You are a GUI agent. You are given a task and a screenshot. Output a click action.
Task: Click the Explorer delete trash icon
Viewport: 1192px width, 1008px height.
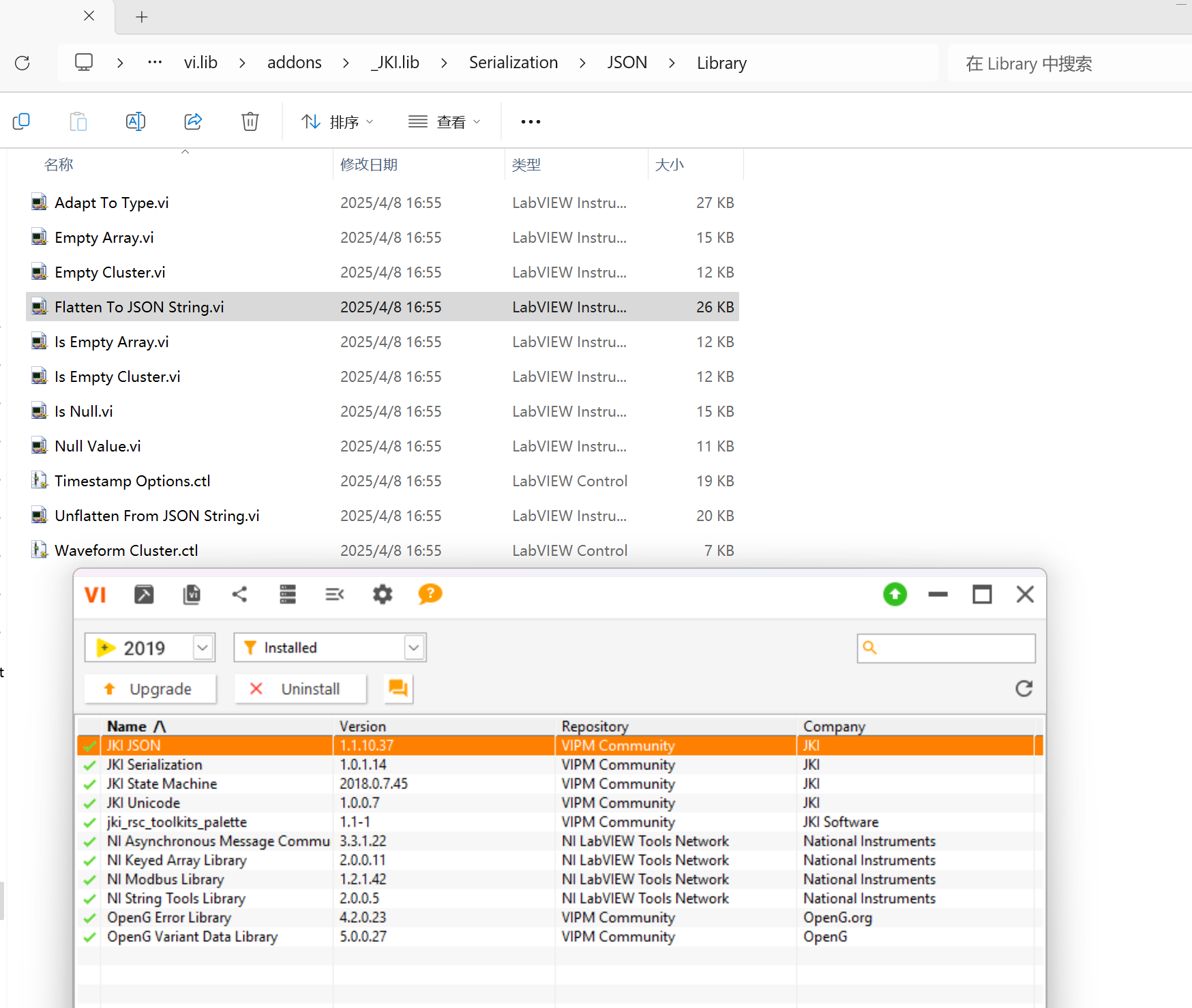250,121
